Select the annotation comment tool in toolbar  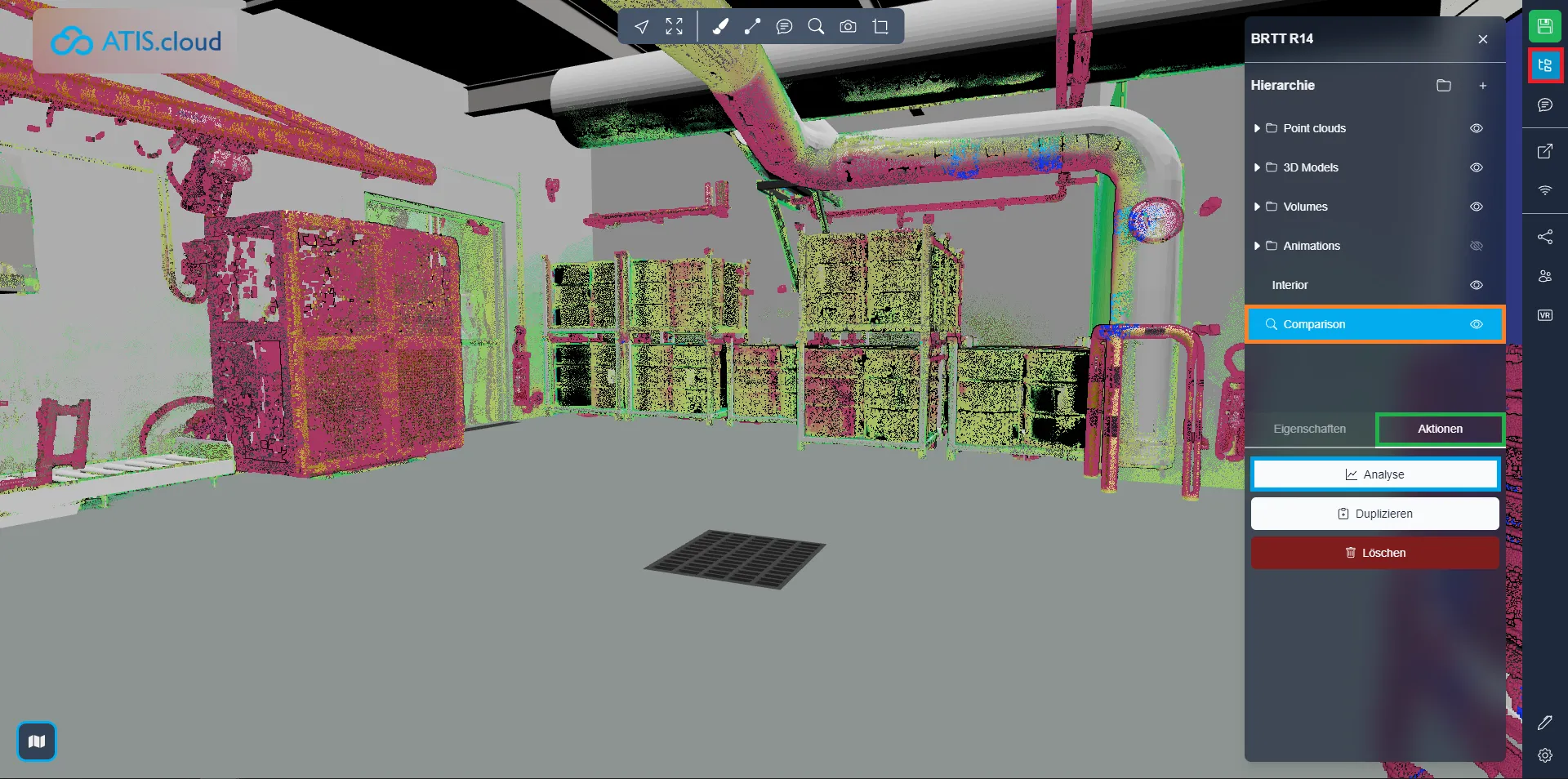784,27
